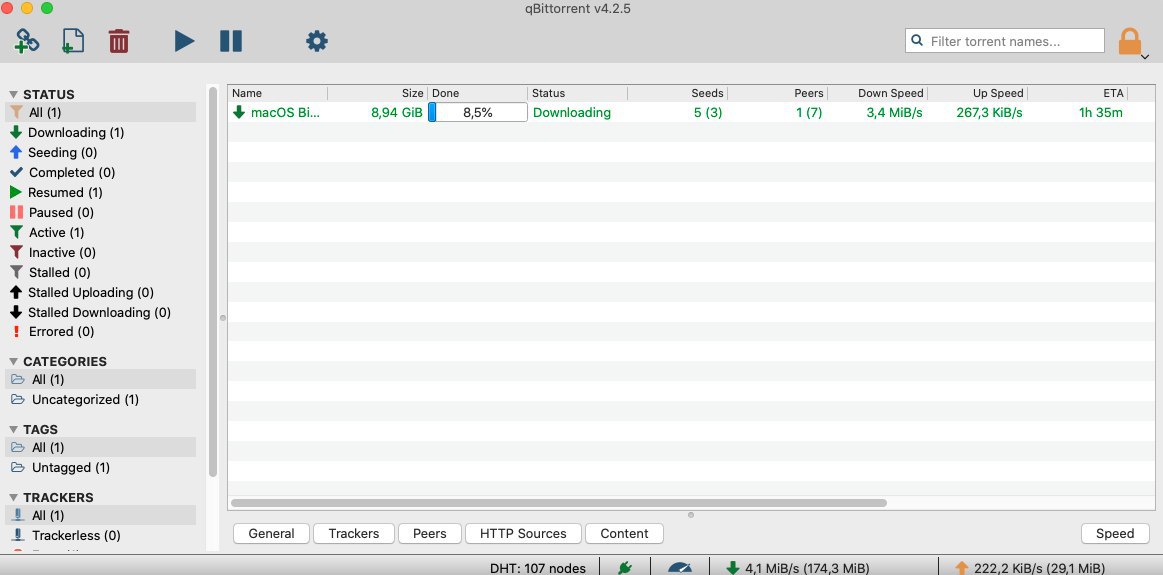This screenshot has width=1163, height=575.
Task: Click the Add torrent link icon
Action: click(27, 41)
